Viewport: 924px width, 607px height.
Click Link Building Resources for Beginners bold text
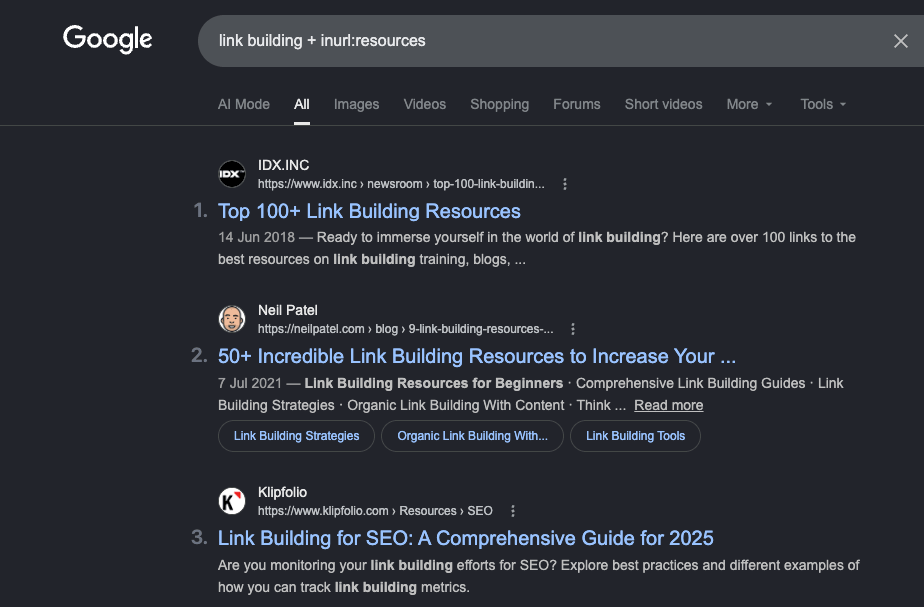coord(434,383)
